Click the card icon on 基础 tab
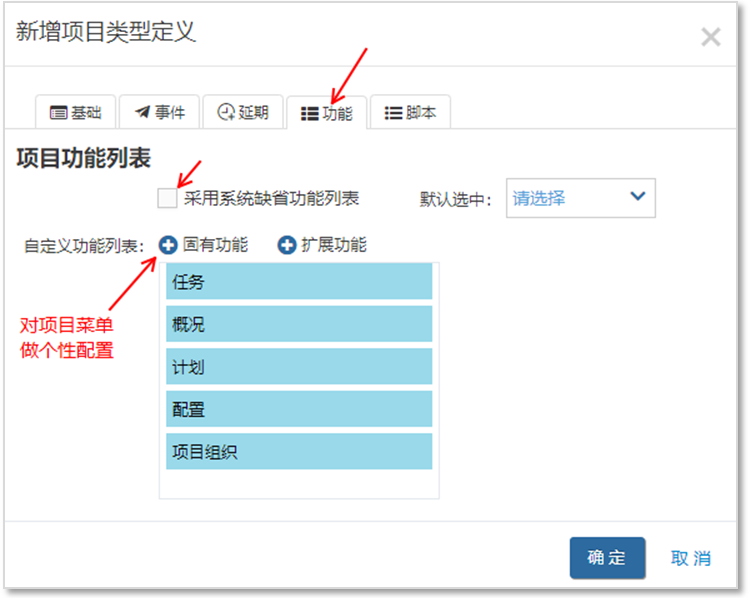 tap(58, 113)
